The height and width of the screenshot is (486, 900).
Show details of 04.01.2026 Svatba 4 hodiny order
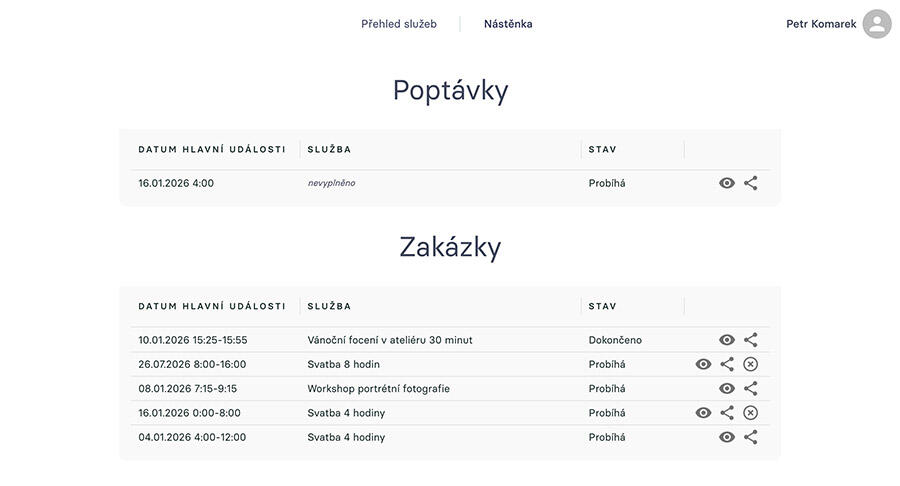(727, 437)
